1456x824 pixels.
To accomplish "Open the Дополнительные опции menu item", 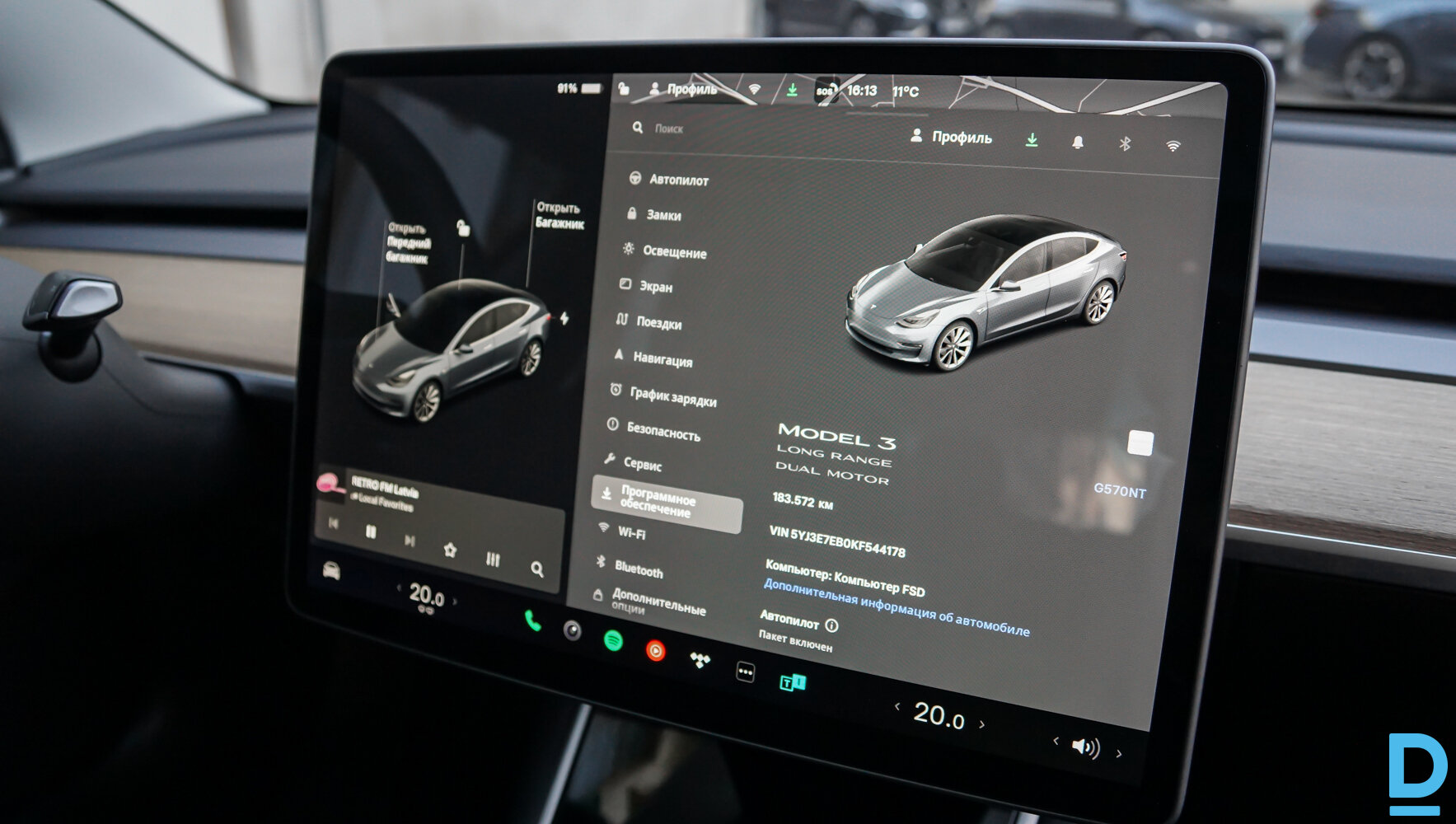I will click(x=649, y=601).
